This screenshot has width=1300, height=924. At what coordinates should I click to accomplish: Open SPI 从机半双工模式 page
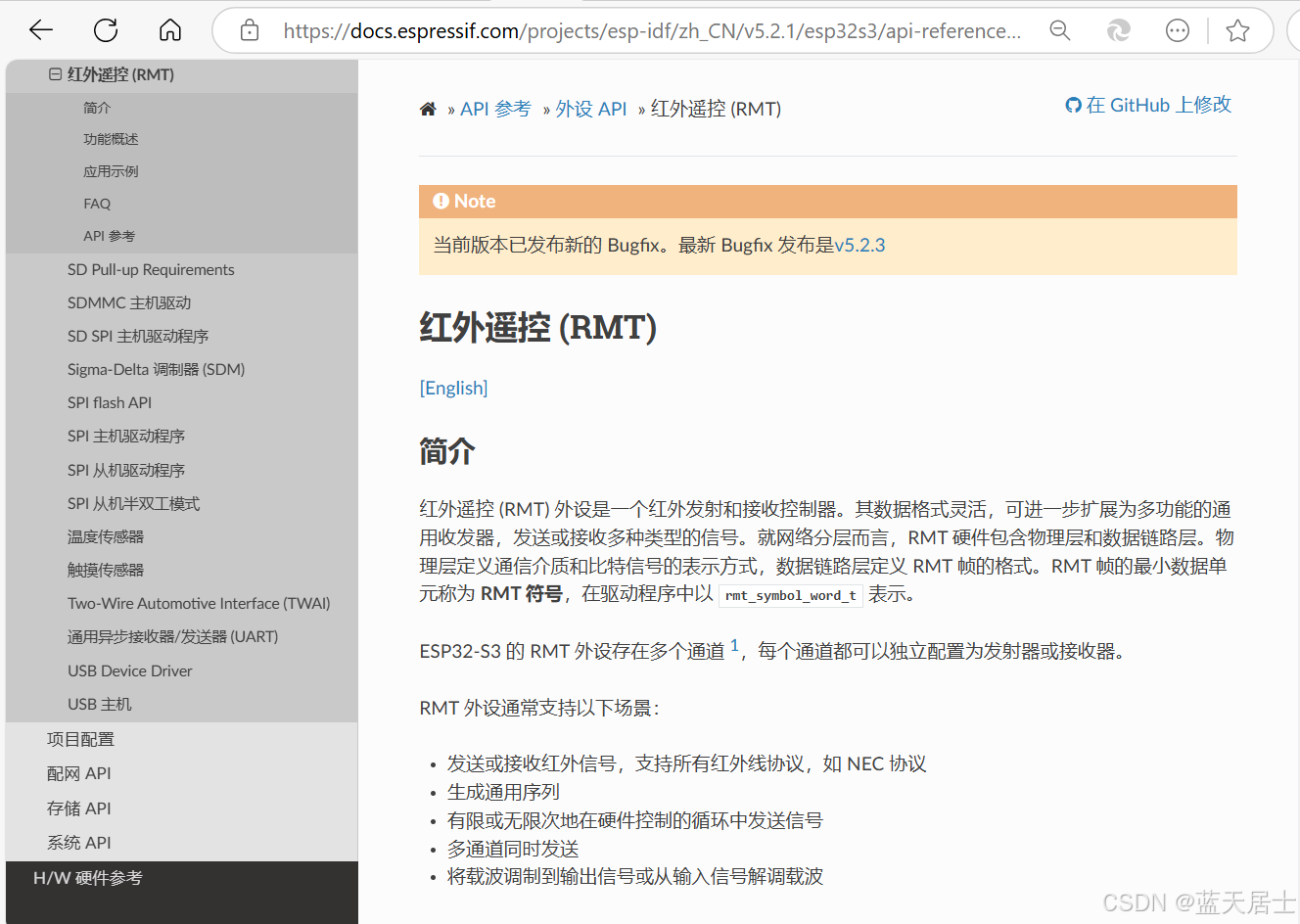tap(134, 503)
